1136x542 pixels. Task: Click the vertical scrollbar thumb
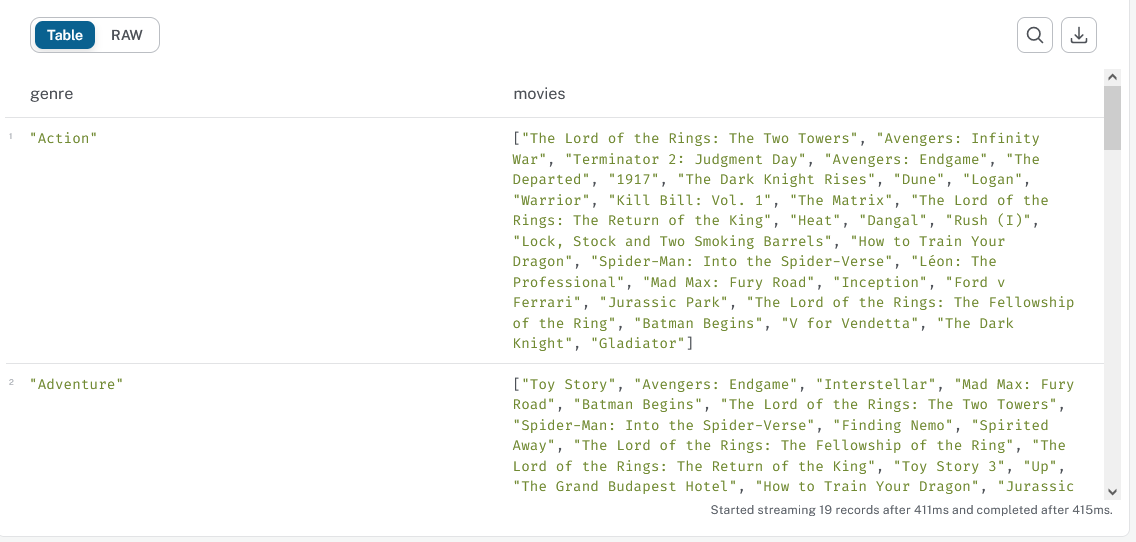click(x=1112, y=117)
